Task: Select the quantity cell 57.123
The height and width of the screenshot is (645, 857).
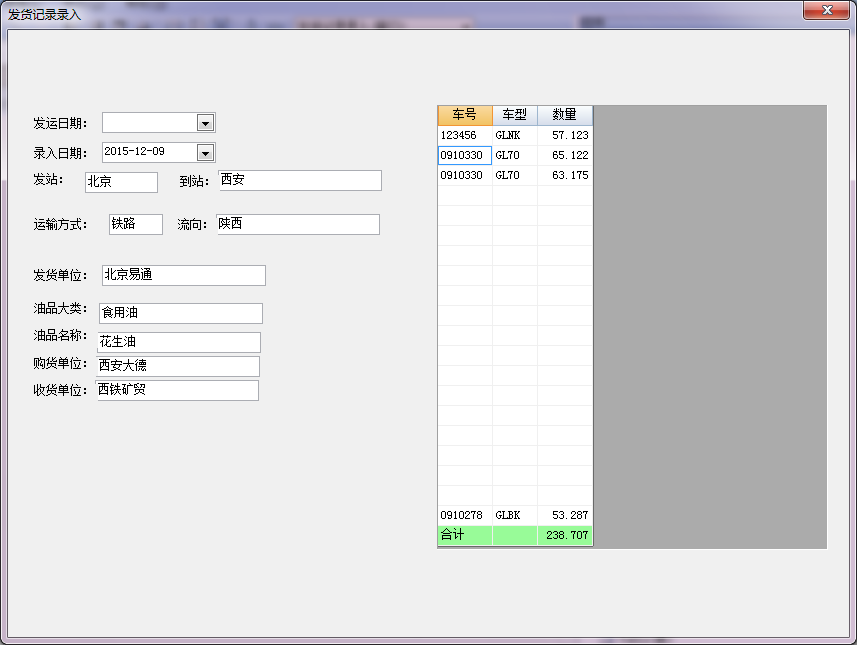Action: click(565, 135)
